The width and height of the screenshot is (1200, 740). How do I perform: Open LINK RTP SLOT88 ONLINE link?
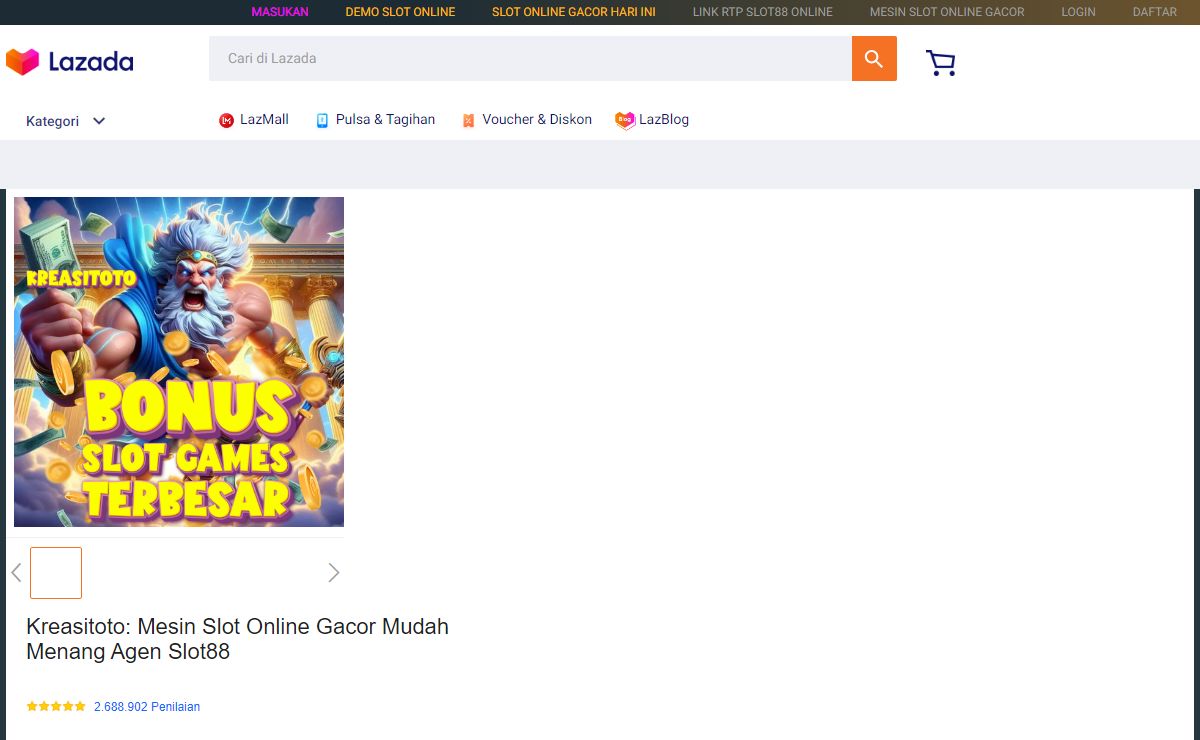[x=763, y=12]
